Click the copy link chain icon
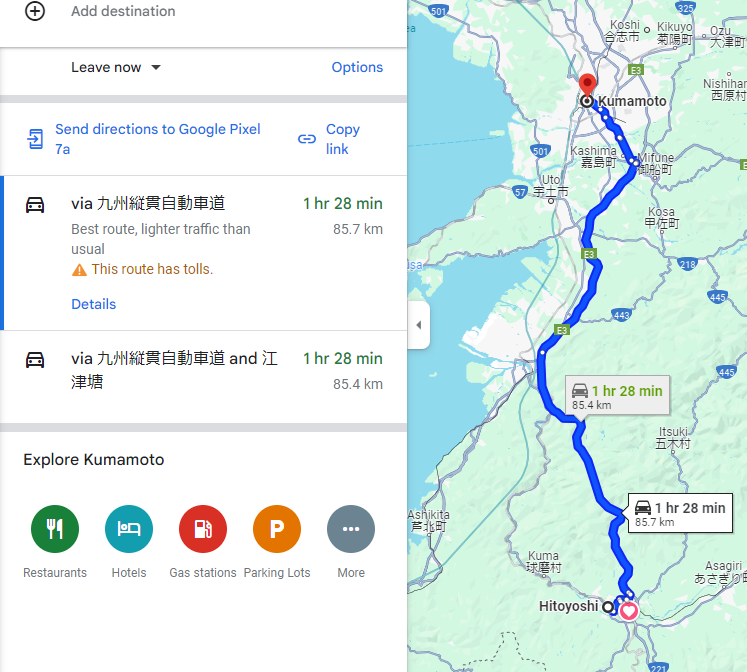This screenshot has width=747, height=672. tap(307, 139)
